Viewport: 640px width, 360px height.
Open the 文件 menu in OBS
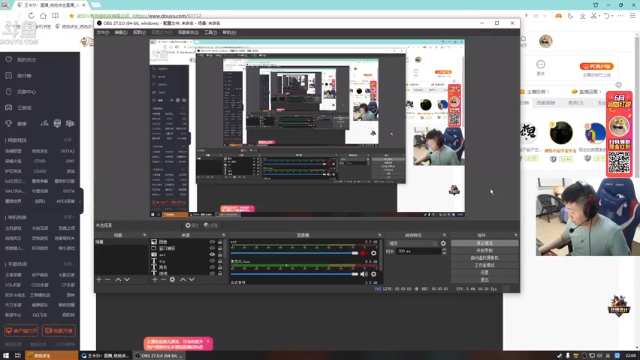(103, 32)
